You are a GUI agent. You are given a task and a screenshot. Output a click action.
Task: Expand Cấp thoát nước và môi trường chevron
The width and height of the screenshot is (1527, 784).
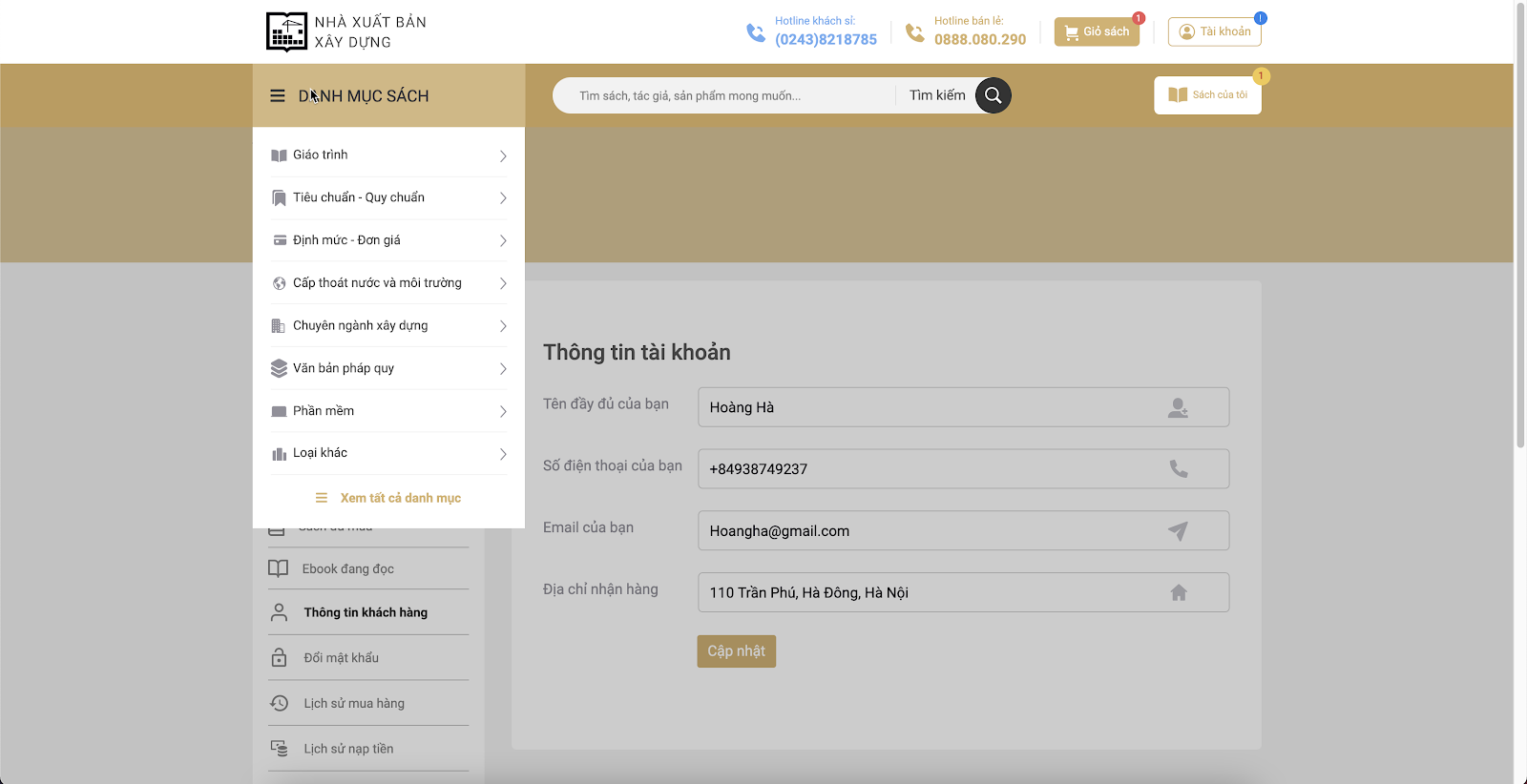click(x=503, y=283)
